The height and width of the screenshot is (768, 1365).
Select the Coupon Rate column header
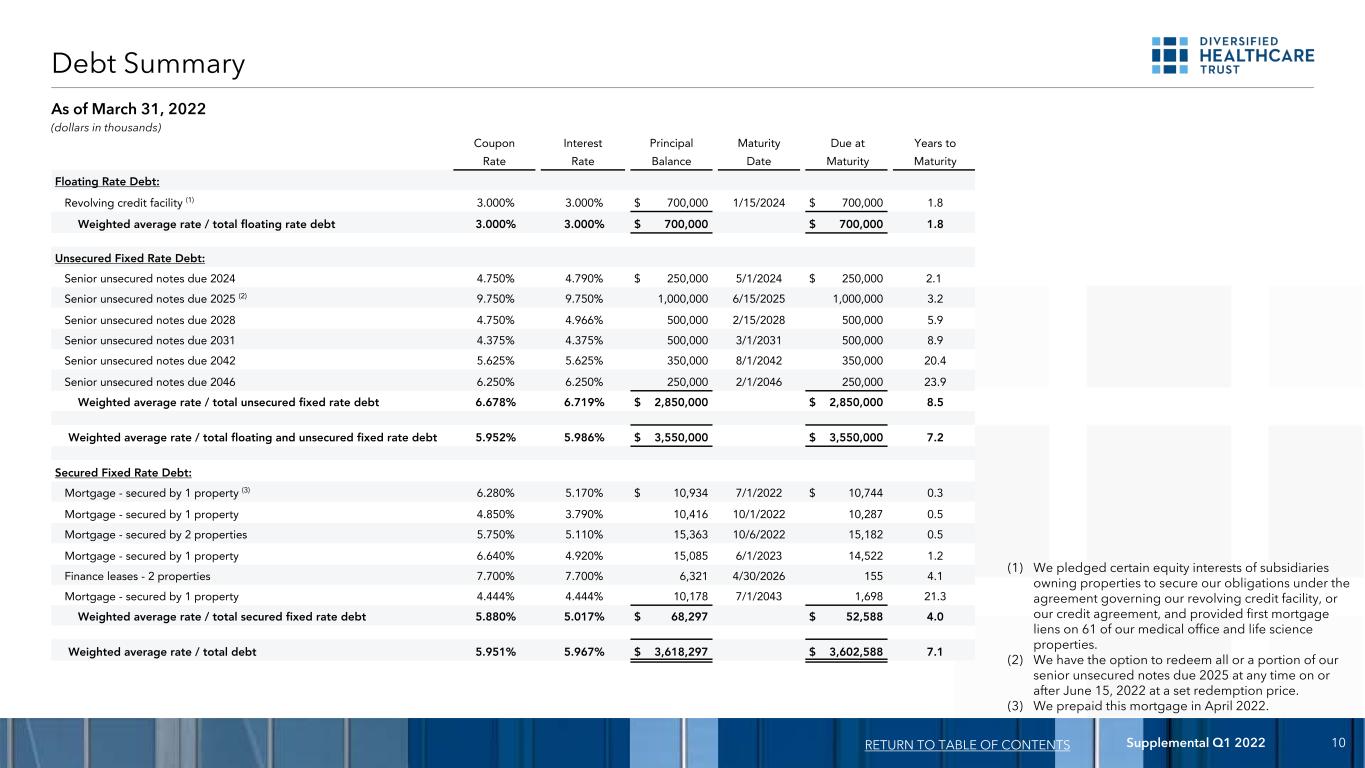495,152
